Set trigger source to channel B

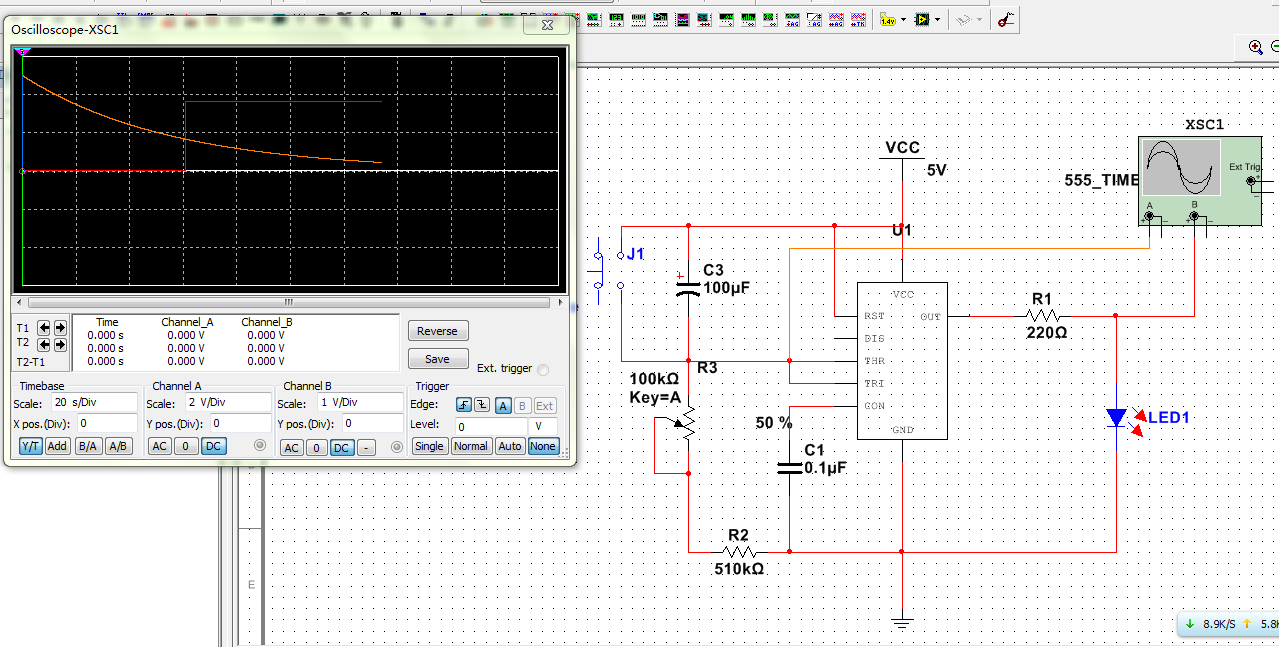click(521, 405)
